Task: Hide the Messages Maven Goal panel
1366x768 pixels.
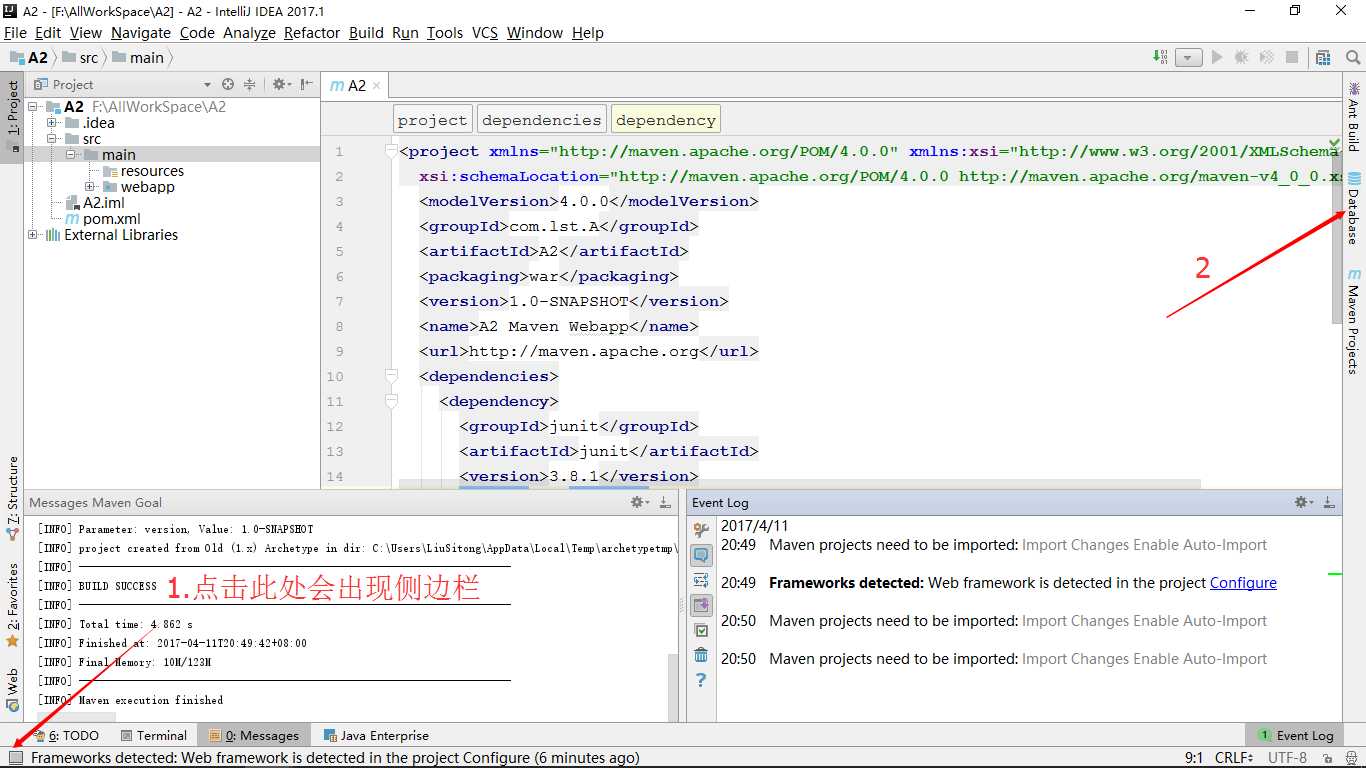Action: coord(665,502)
